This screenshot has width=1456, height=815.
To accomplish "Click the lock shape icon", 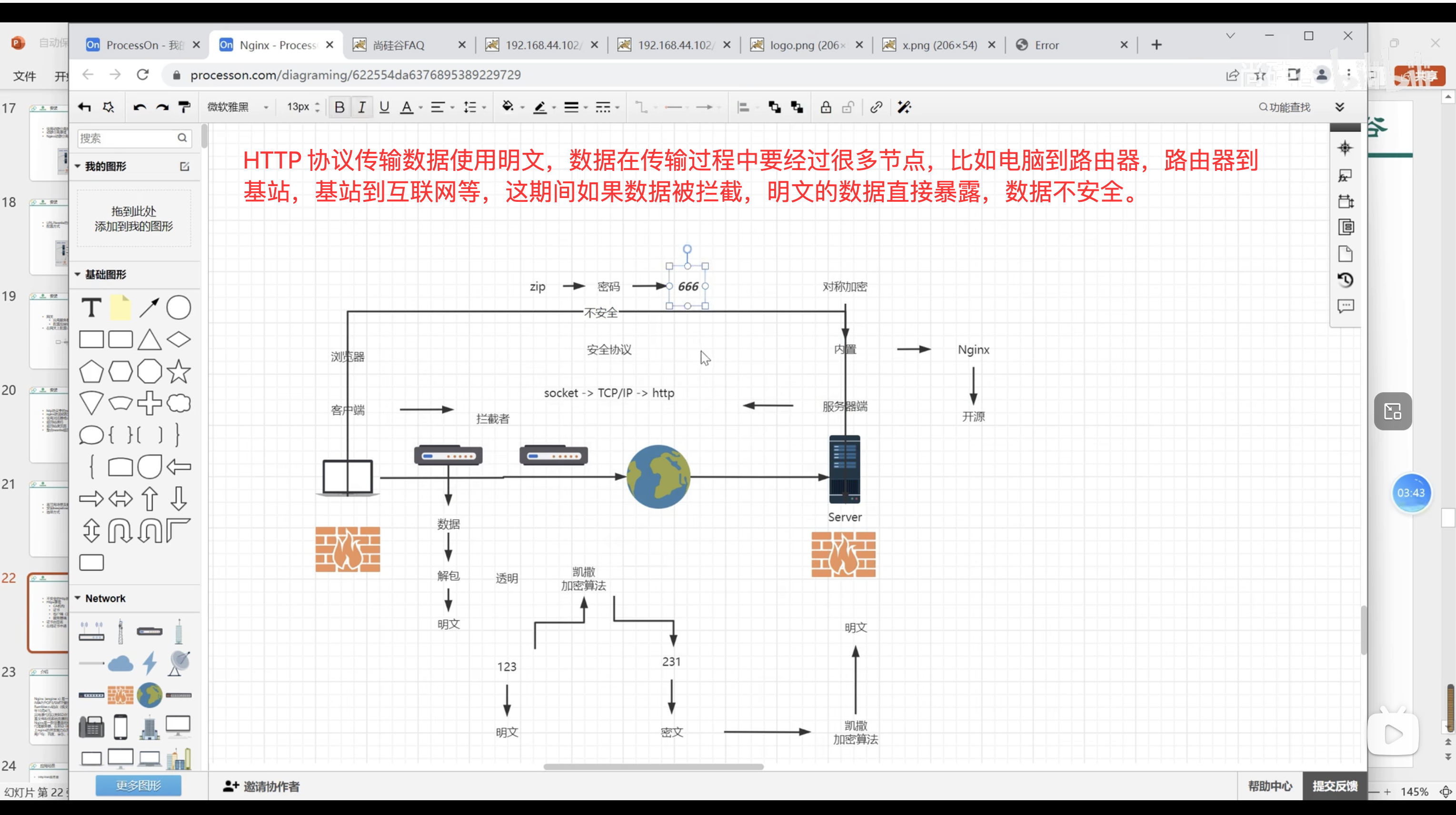I will pyautogui.click(x=826, y=107).
